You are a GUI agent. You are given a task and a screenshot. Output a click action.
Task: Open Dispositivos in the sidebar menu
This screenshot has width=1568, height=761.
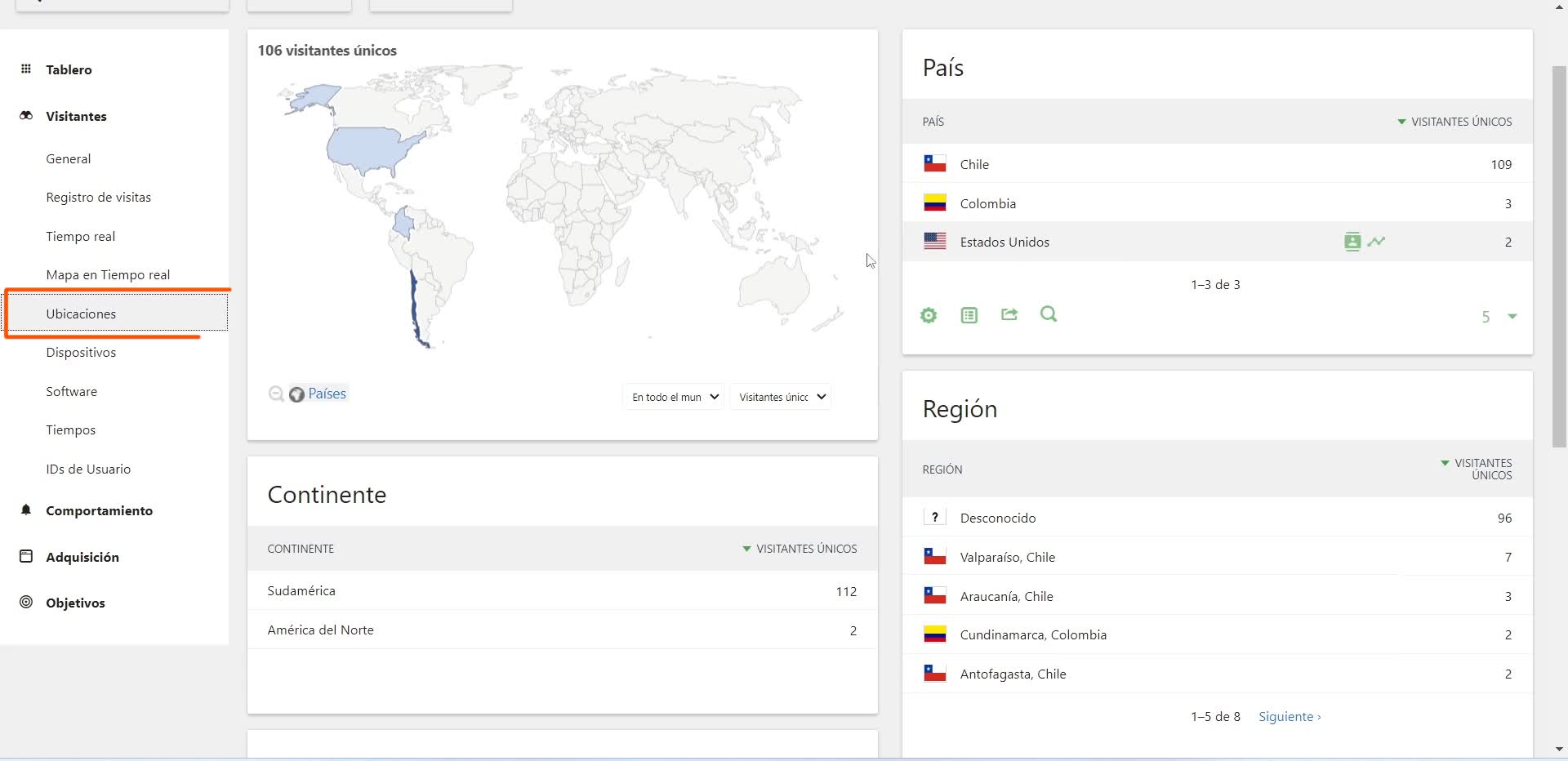81,353
